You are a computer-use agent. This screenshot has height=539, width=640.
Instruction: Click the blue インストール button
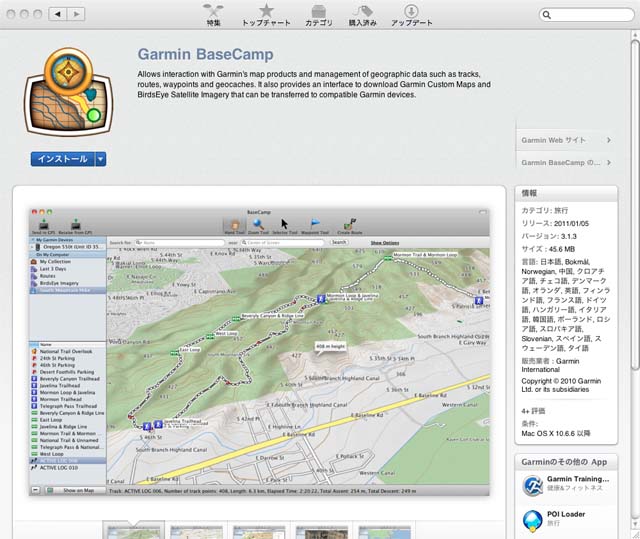tap(63, 159)
